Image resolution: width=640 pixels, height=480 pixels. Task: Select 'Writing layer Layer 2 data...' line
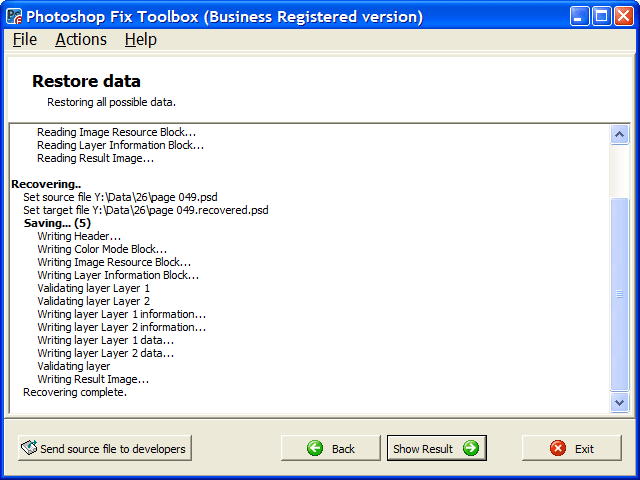point(106,353)
